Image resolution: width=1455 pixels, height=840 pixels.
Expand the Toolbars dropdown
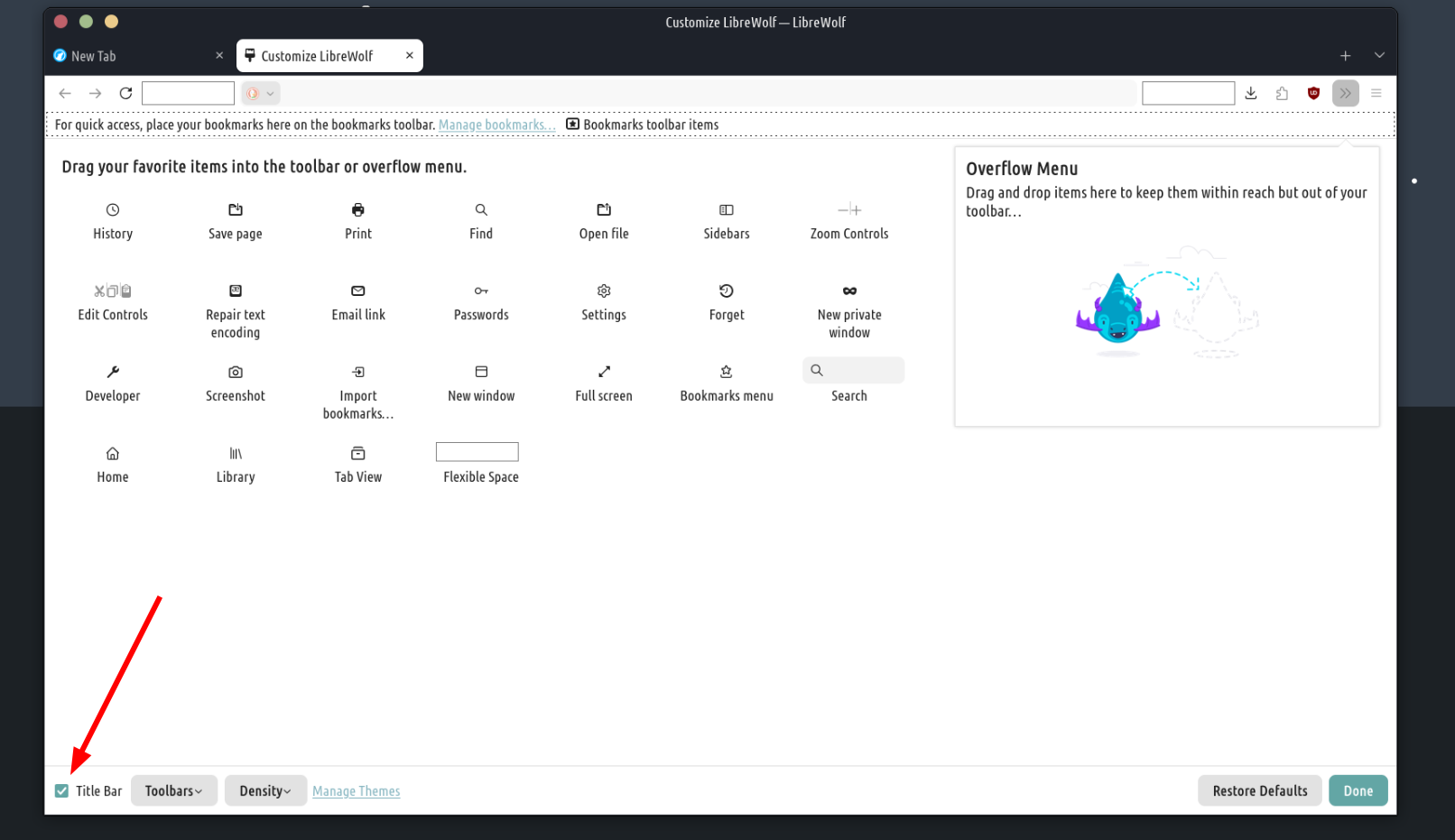[174, 791]
